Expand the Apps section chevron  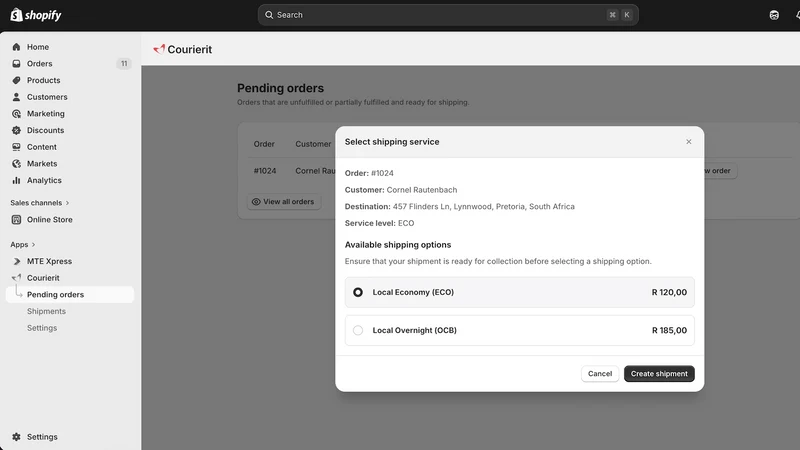pos(33,244)
